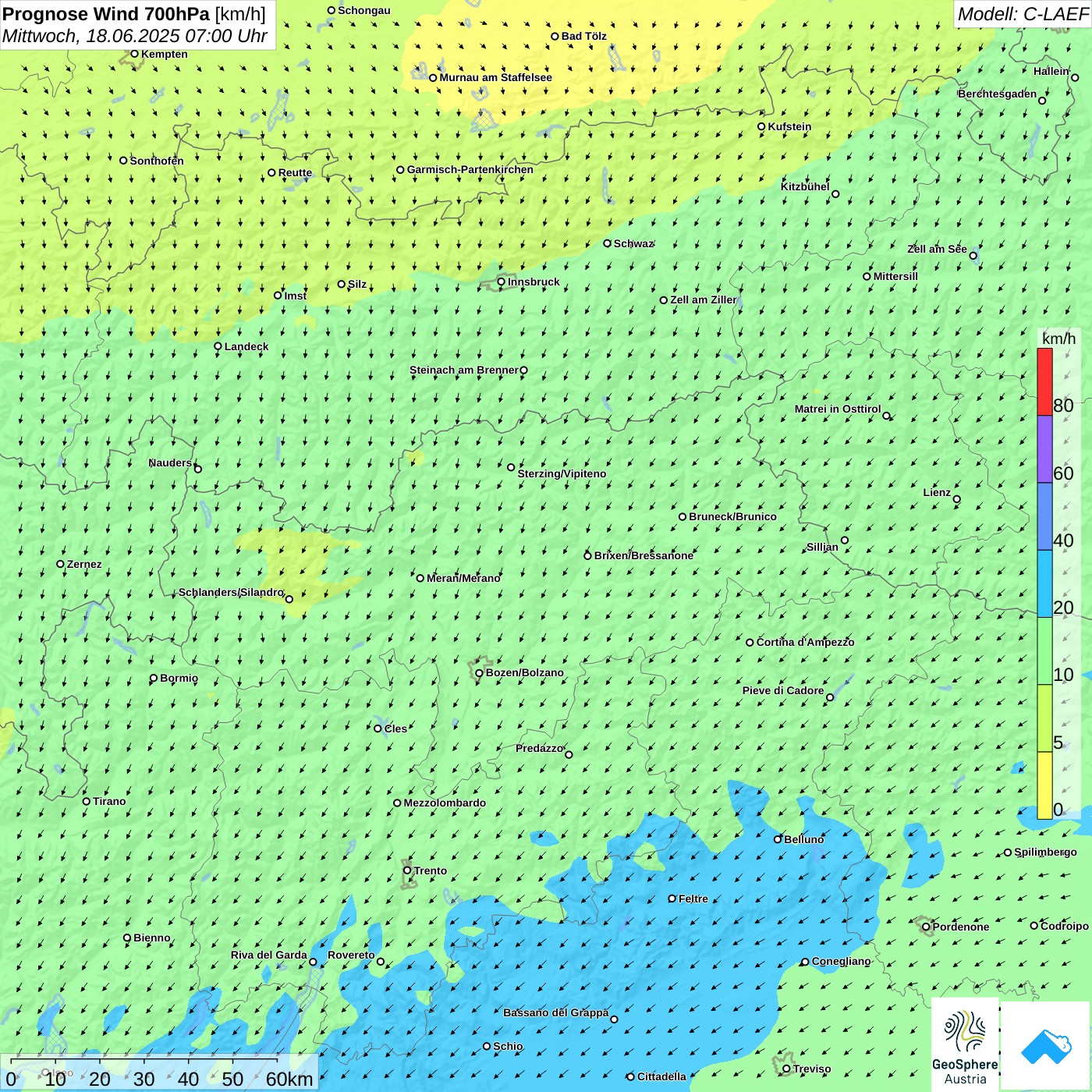
Task: Click the date 'Mittwoch, 18.06.2025 07:00 Uhr'
Action: 135,36
